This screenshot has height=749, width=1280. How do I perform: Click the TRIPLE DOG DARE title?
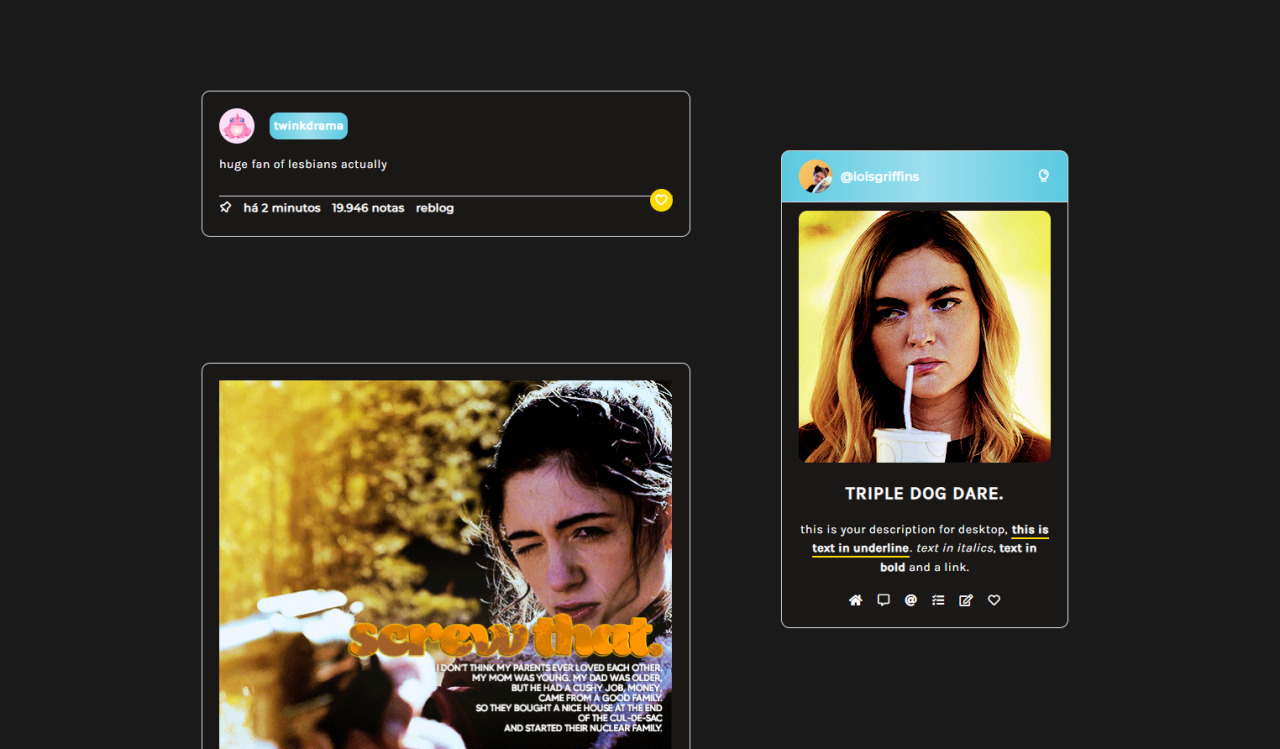(924, 494)
